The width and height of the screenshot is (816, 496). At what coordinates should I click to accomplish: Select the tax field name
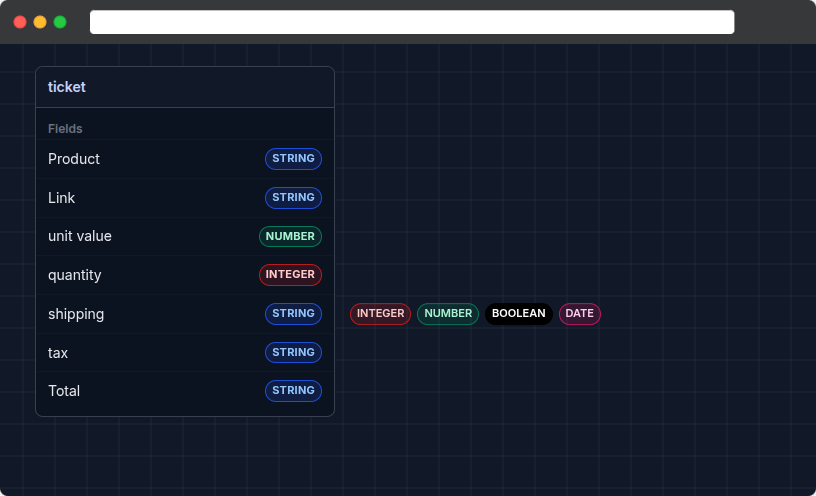tap(58, 353)
